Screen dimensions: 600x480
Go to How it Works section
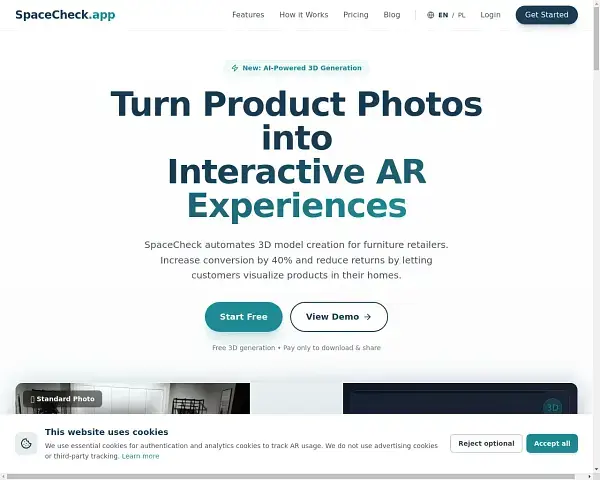pyautogui.click(x=303, y=15)
